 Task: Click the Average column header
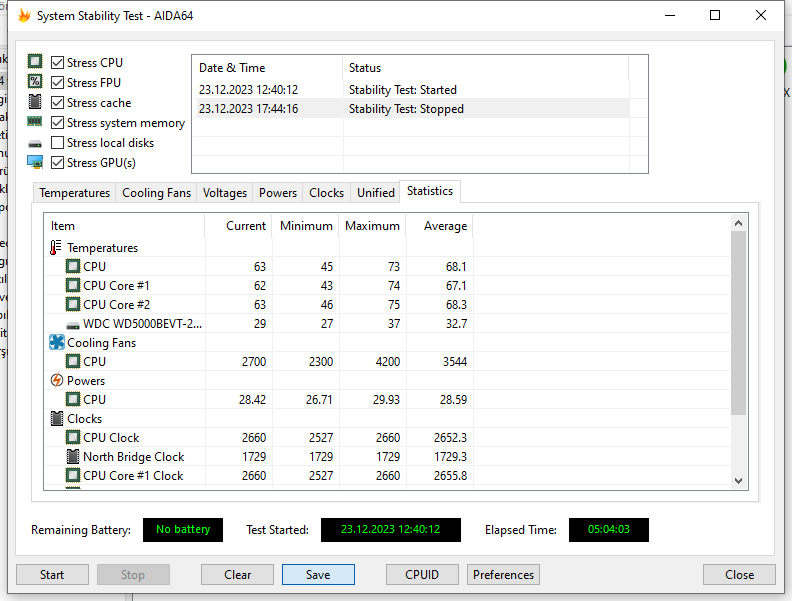[x=439, y=226]
